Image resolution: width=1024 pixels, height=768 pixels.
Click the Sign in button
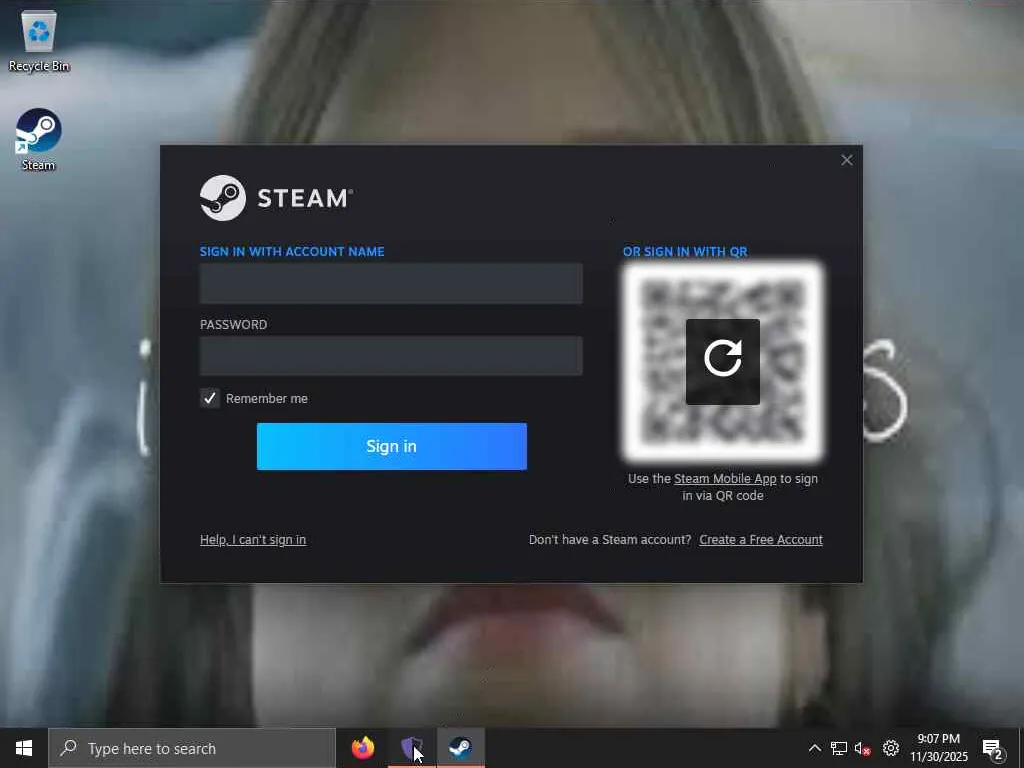(x=391, y=446)
